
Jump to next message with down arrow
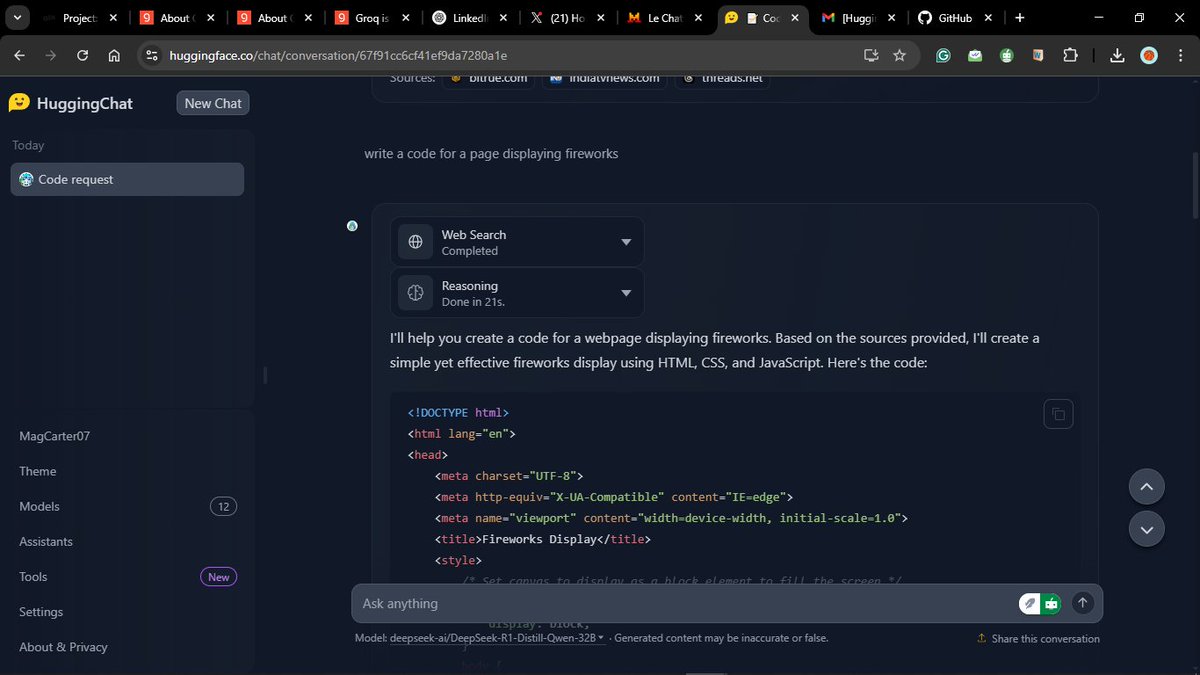pyautogui.click(x=1147, y=529)
